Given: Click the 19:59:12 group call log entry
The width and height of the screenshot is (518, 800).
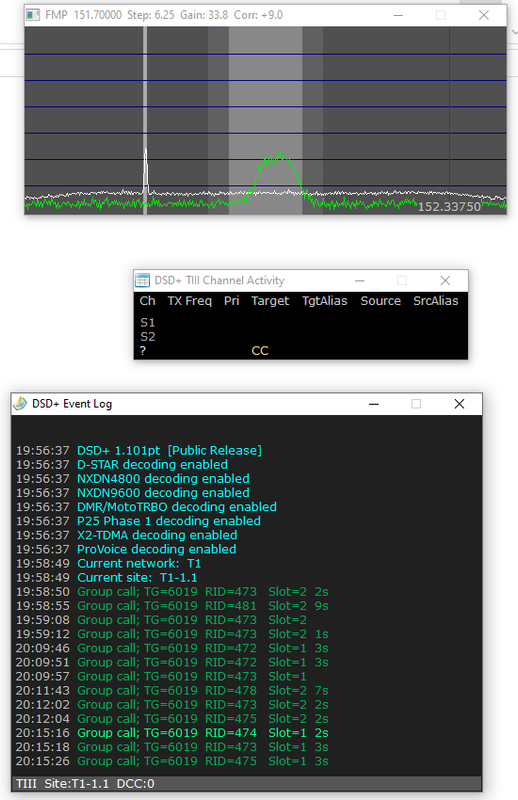Looking at the screenshot, I should coord(172,634).
